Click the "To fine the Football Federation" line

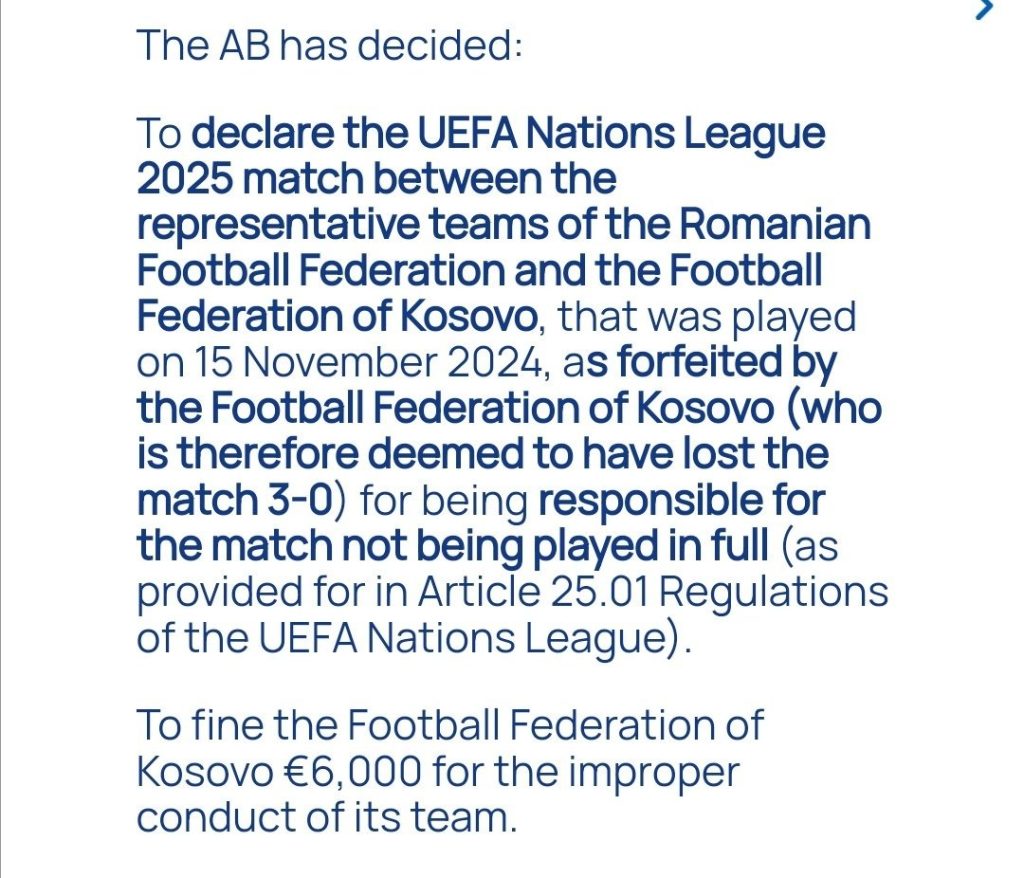pyautogui.click(x=449, y=725)
